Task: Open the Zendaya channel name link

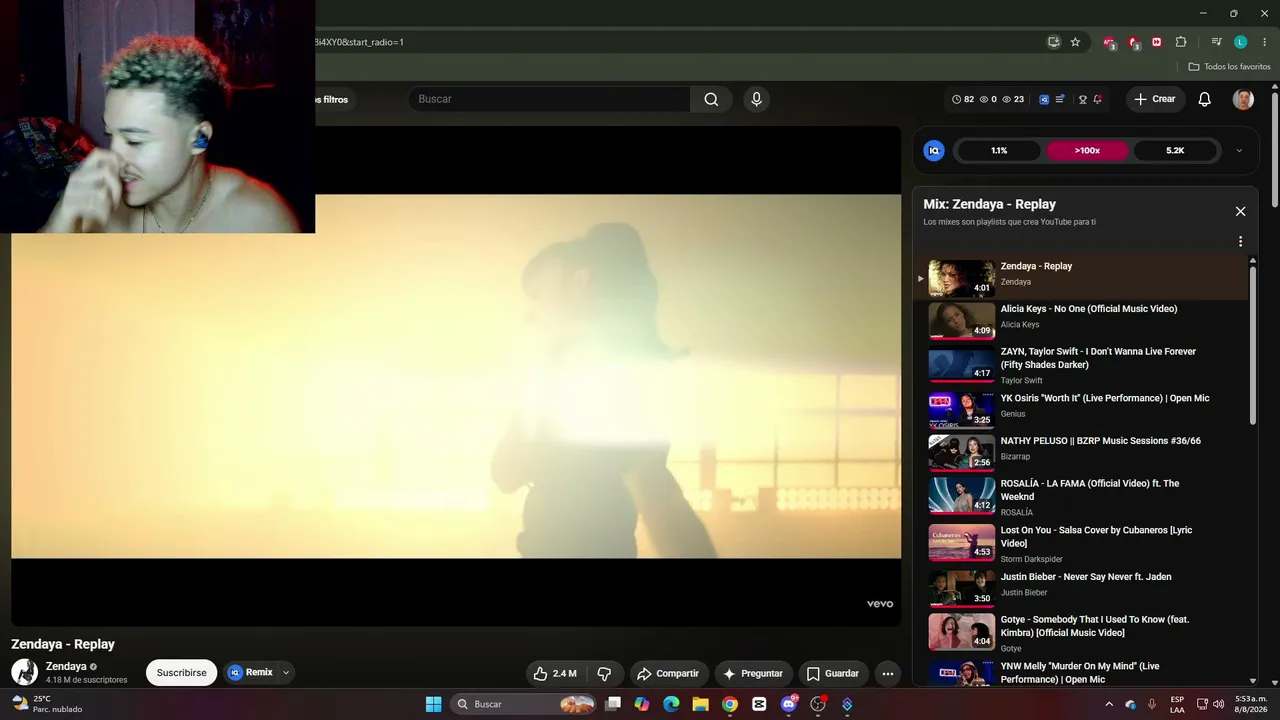Action: pos(66,667)
